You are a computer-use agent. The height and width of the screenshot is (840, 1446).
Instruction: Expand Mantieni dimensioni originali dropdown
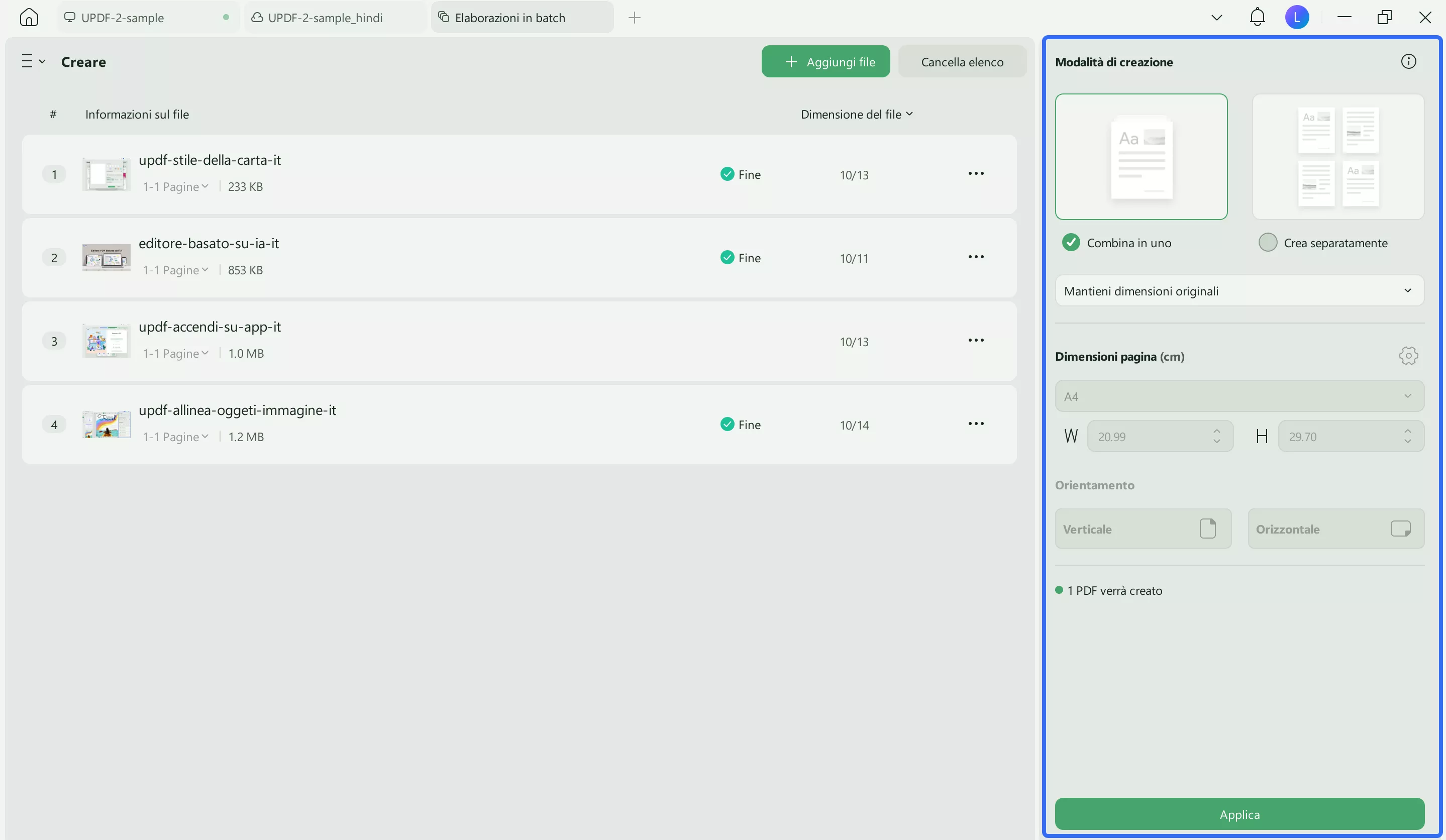coord(1239,291)
